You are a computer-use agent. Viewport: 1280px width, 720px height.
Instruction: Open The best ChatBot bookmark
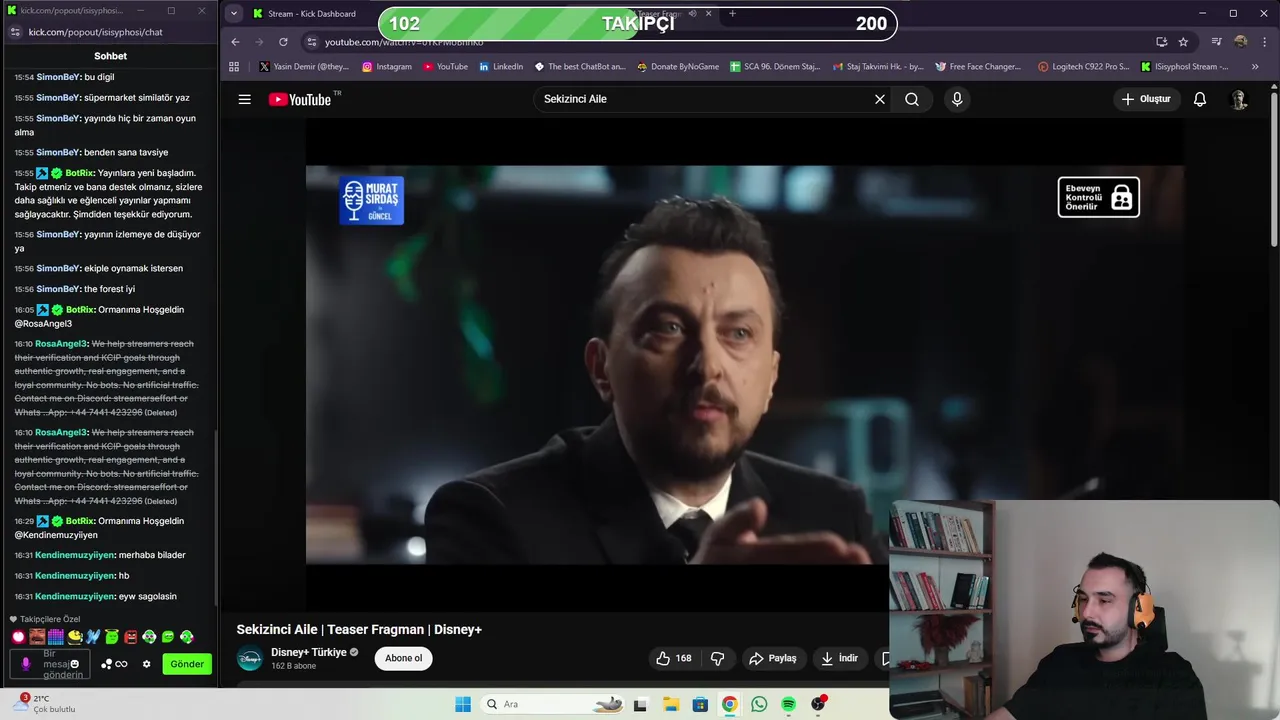pos(580,67)
